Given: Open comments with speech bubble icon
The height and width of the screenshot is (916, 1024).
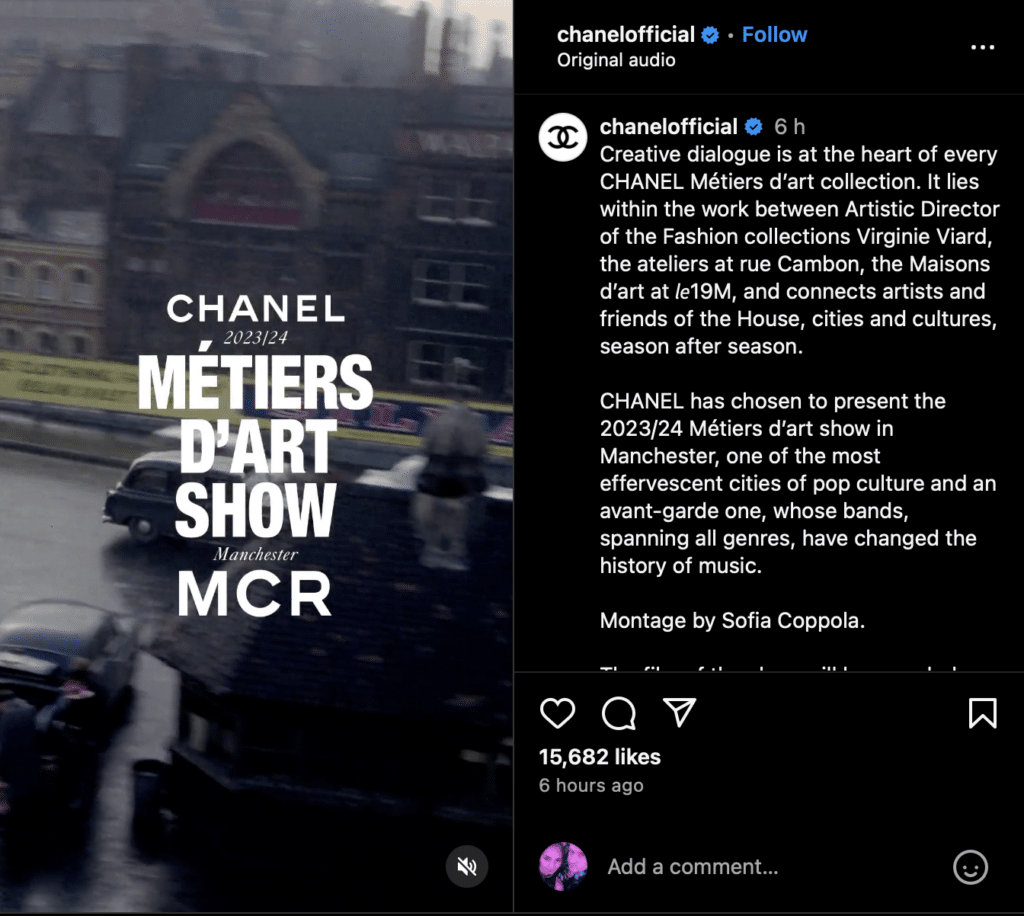Looking at the screenshot, I should pos(618,712).
